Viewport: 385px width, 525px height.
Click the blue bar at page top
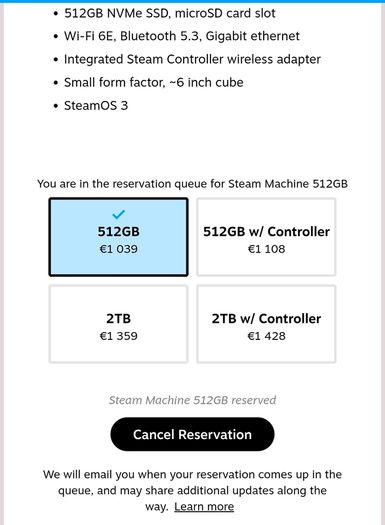(192, 1)
